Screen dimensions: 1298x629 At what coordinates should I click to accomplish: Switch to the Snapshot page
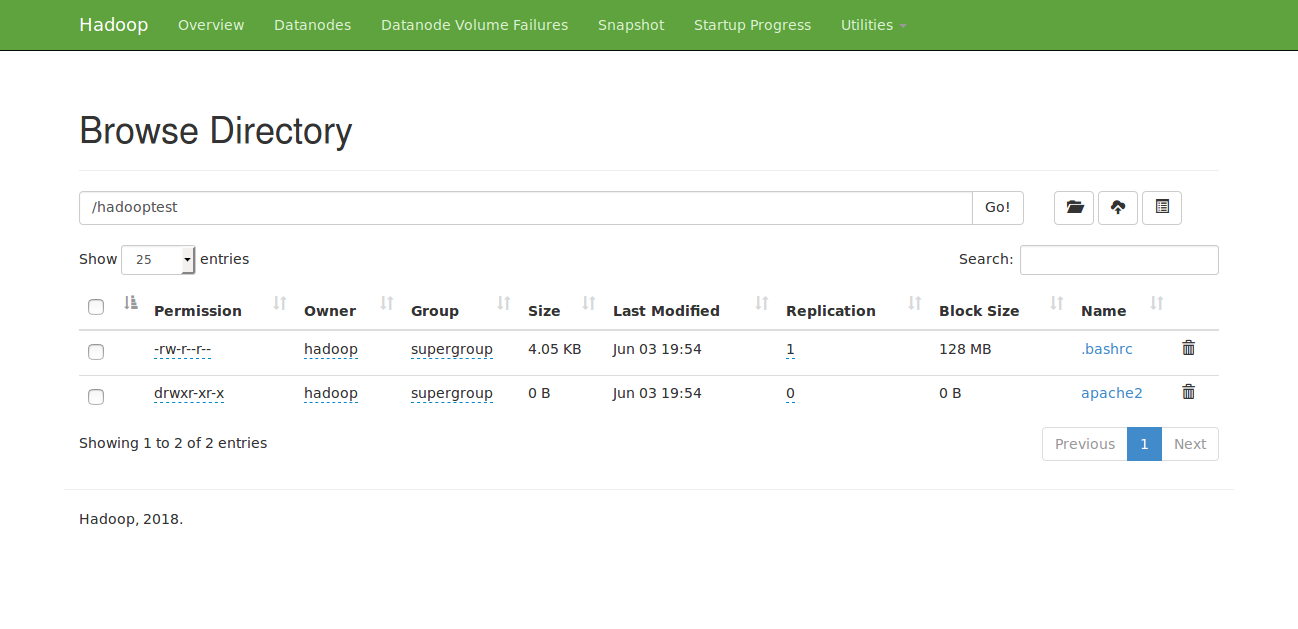(631, 25)
